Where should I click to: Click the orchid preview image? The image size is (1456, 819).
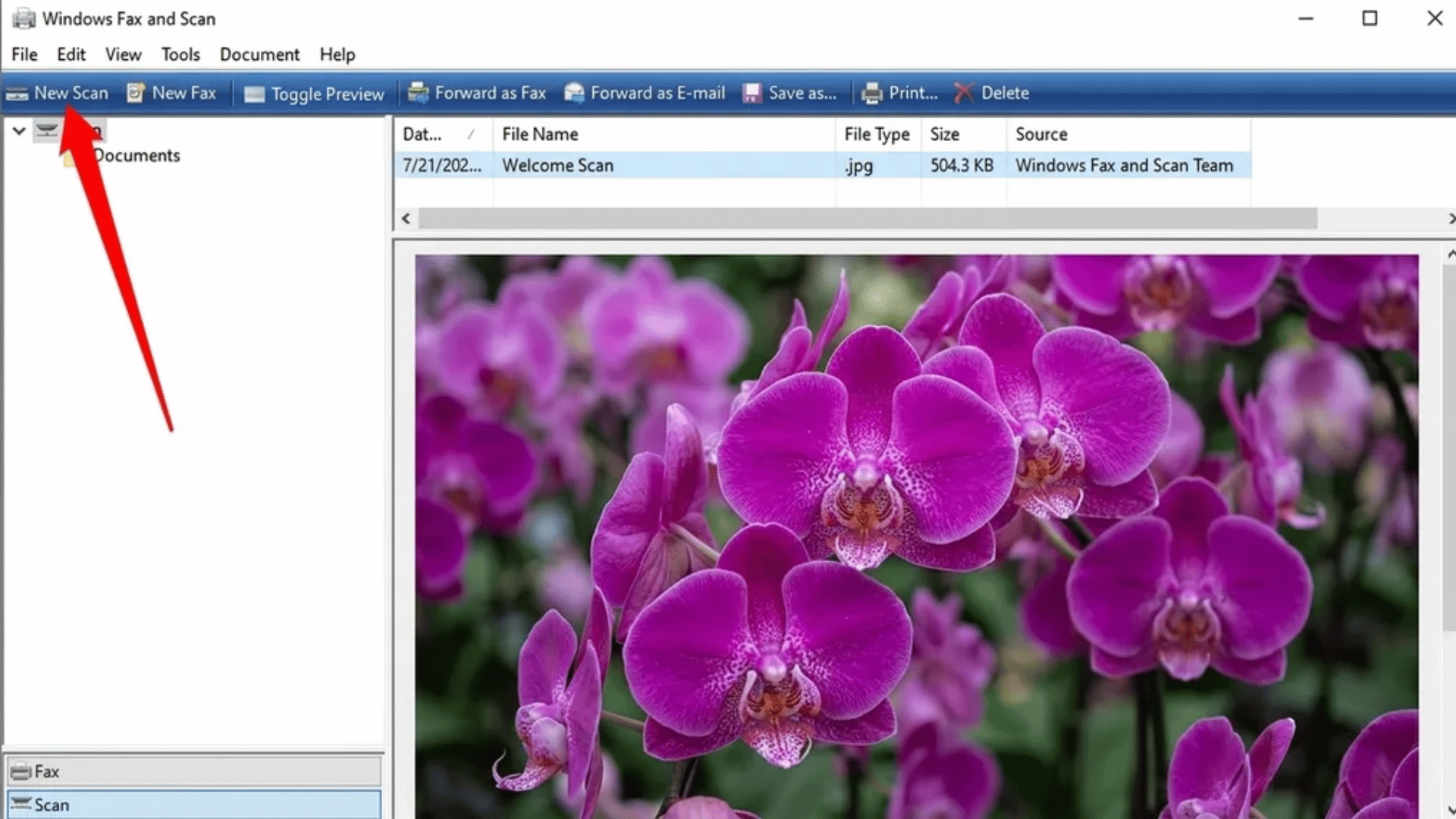[916, 536]
